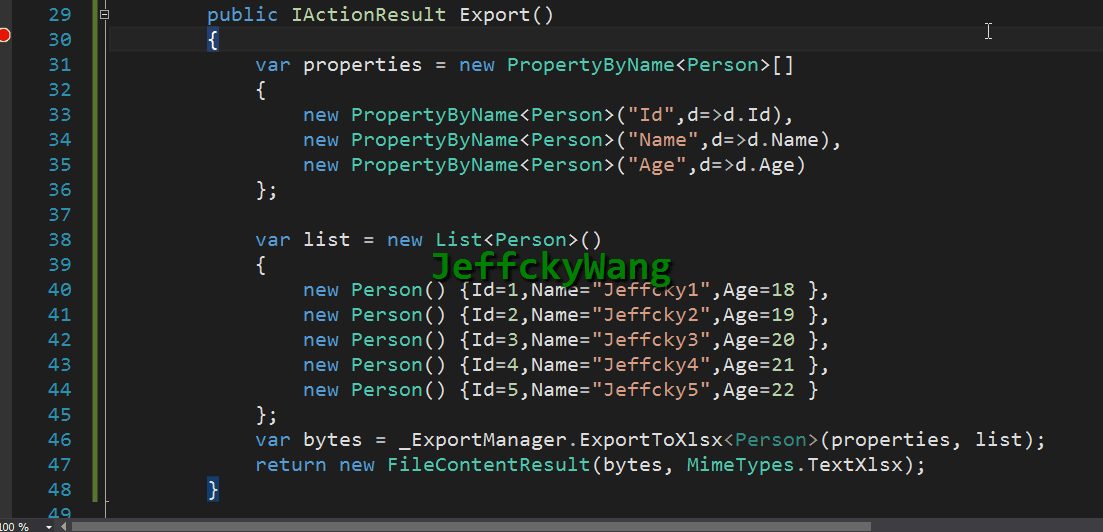Click line number 44
The width and height of the screenshot is (1103, 532).
tap(60, 390)
